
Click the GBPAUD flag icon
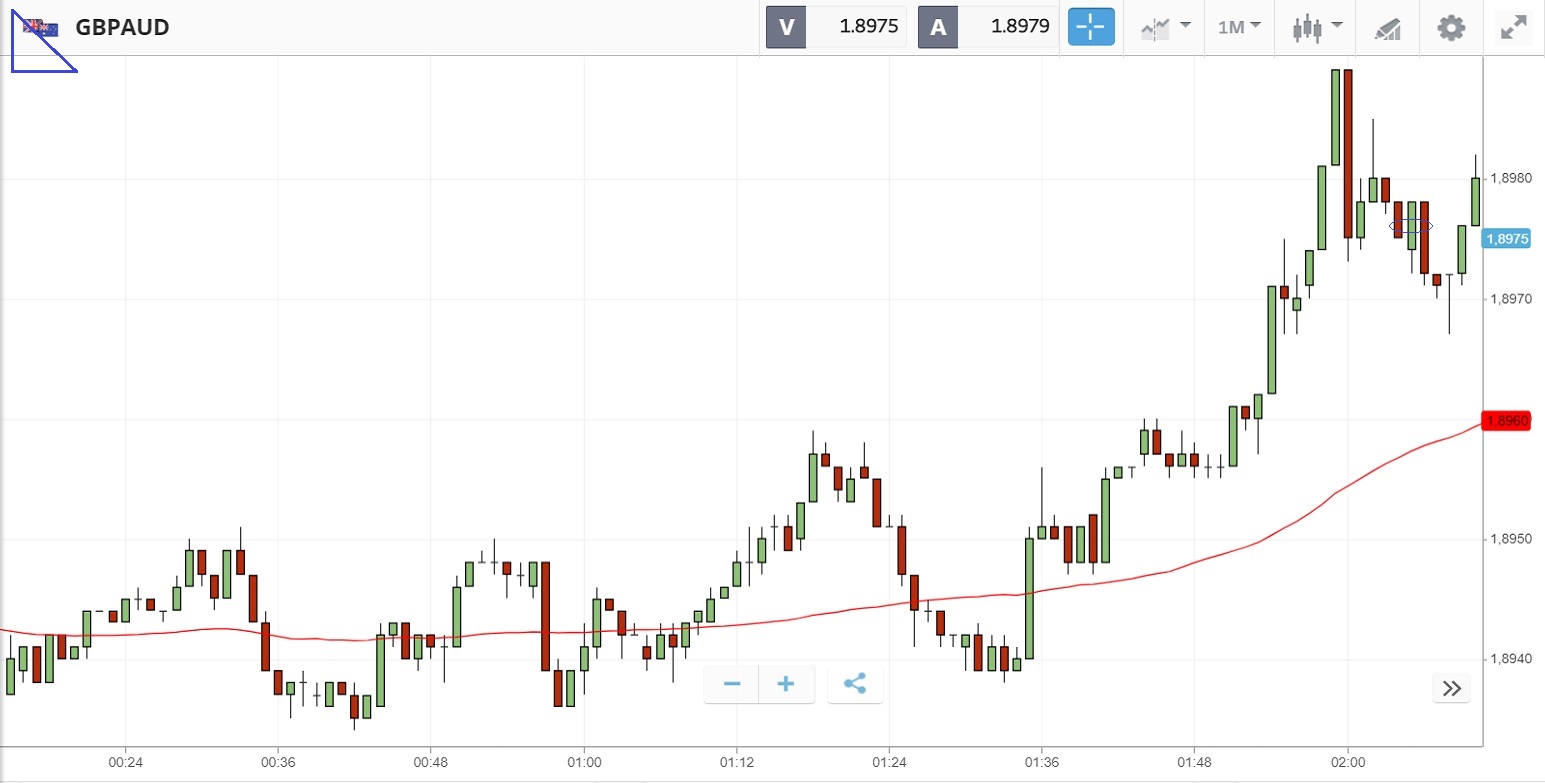(41, 28)
